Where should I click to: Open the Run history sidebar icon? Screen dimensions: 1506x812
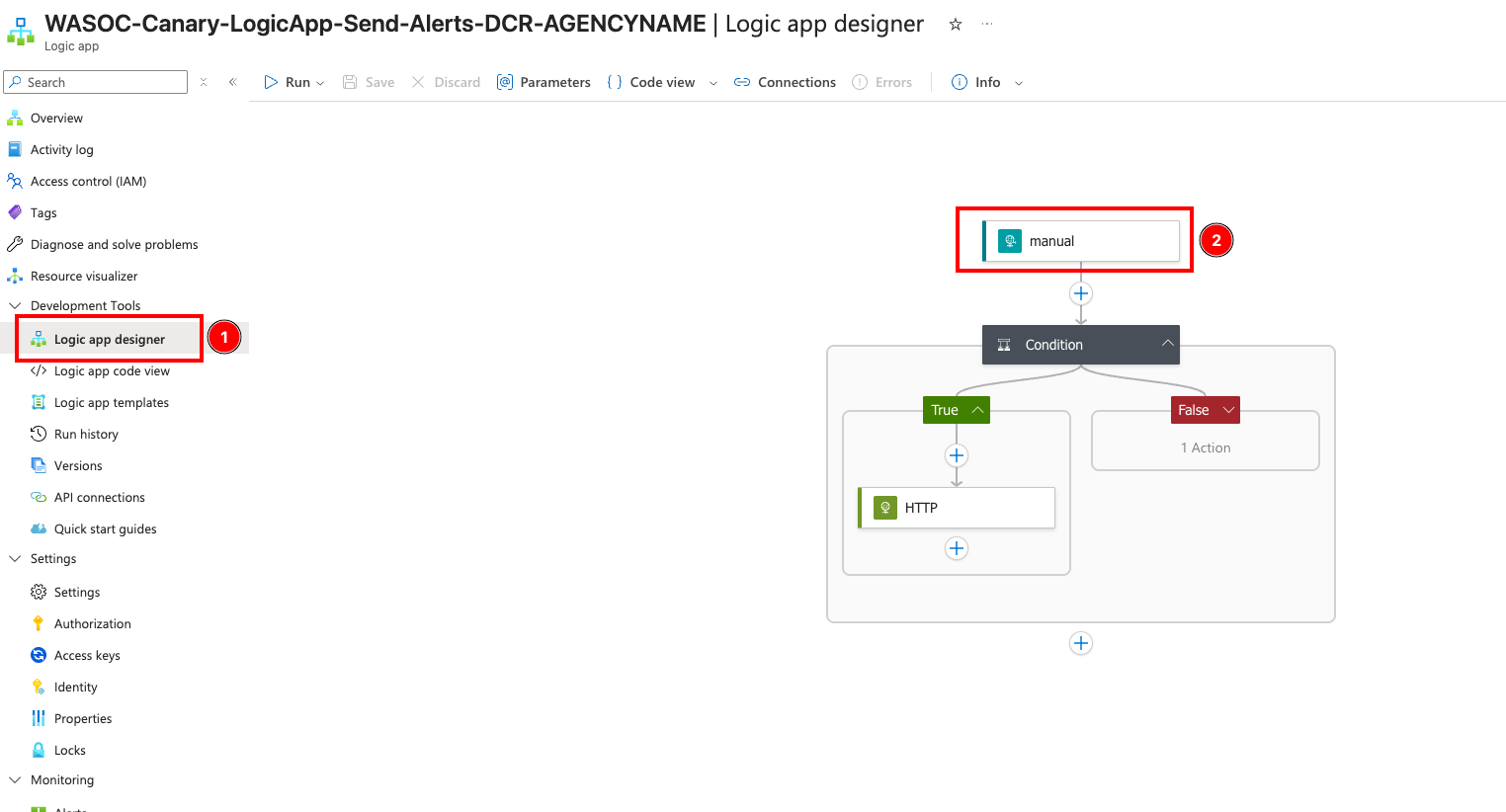point(37,434)
